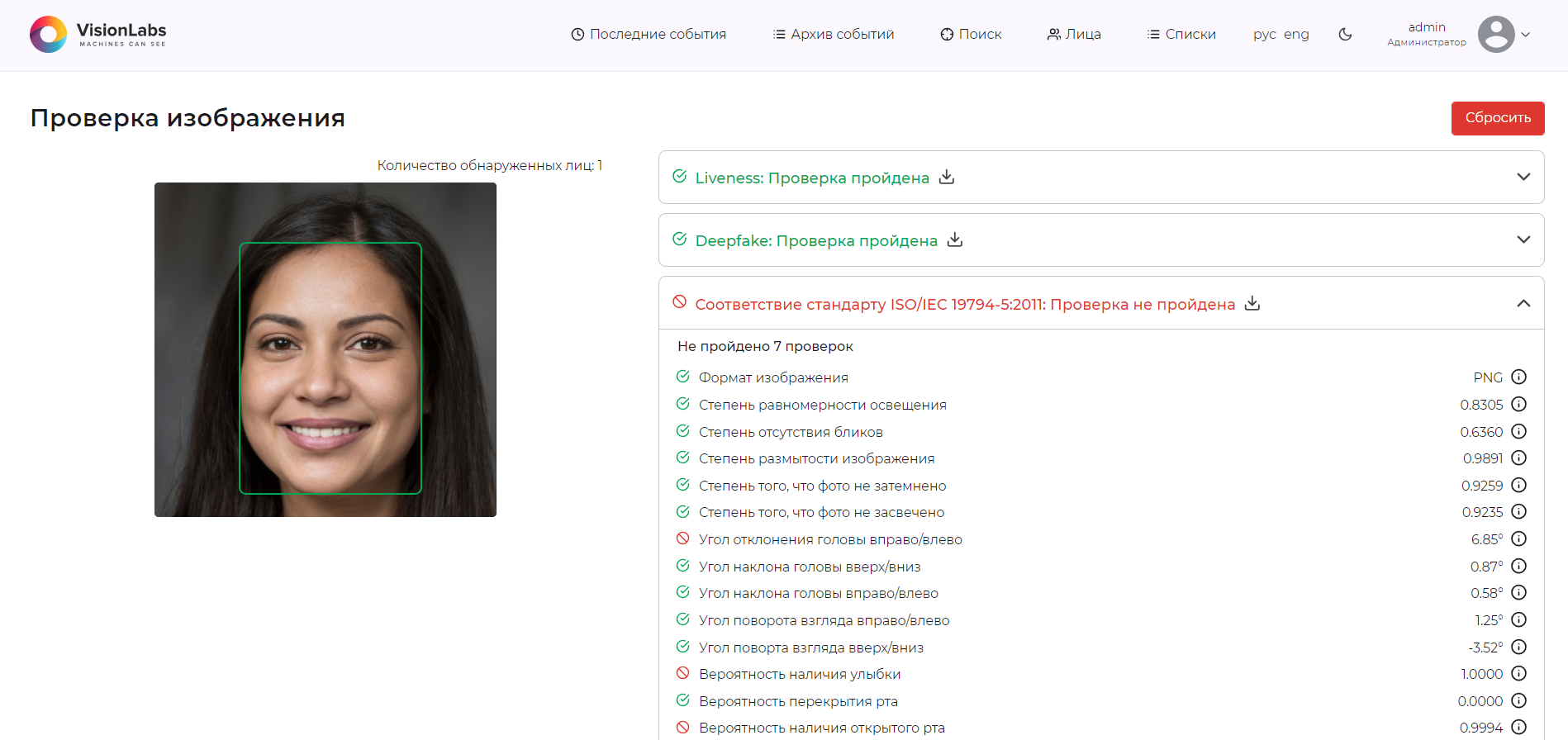This screenshot has width=1568, height=740.
Task: Click Liveness: Проверка пройдена title
Action: point(812,178)
